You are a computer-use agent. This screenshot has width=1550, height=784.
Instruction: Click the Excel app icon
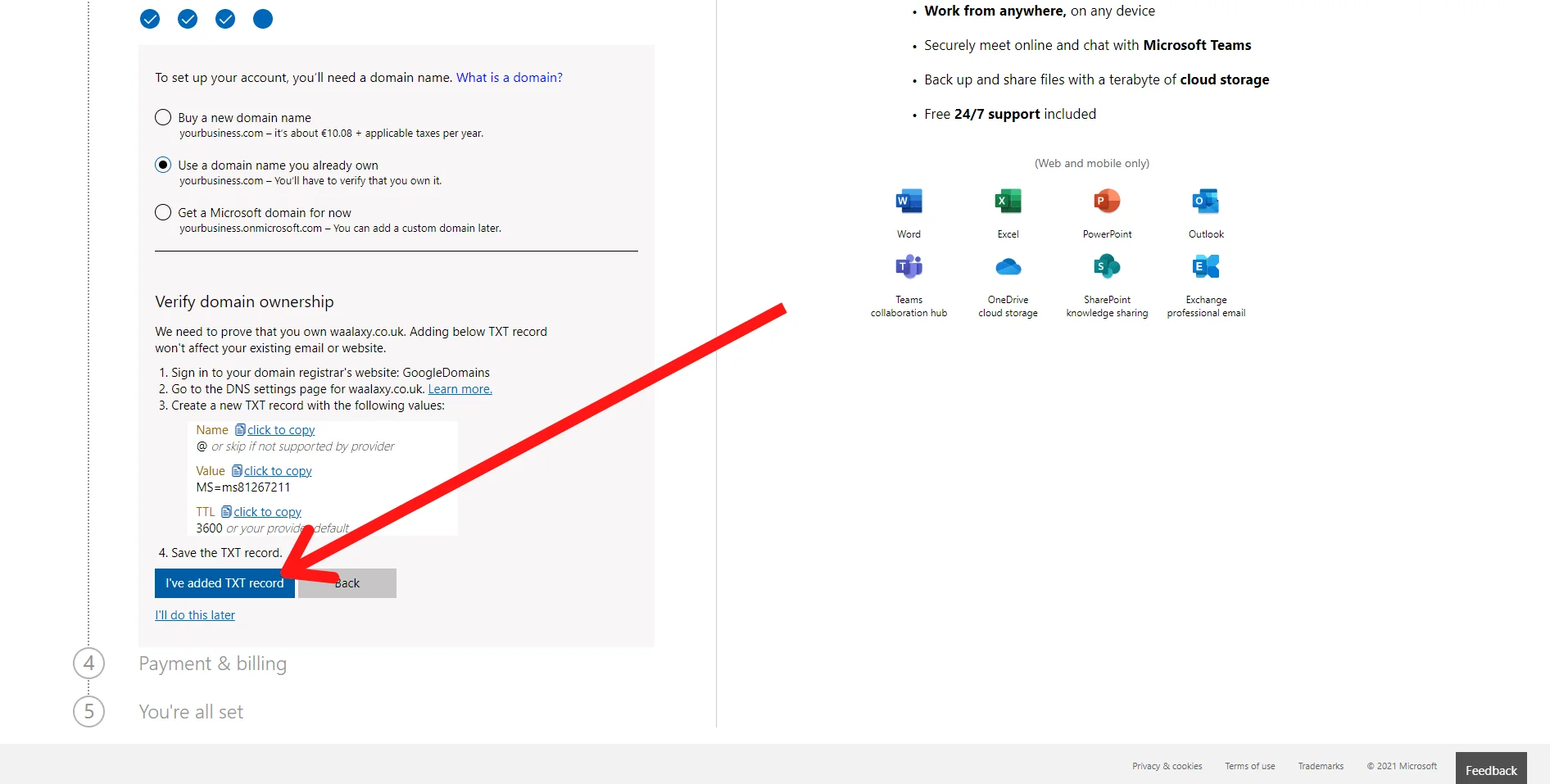1008,201
